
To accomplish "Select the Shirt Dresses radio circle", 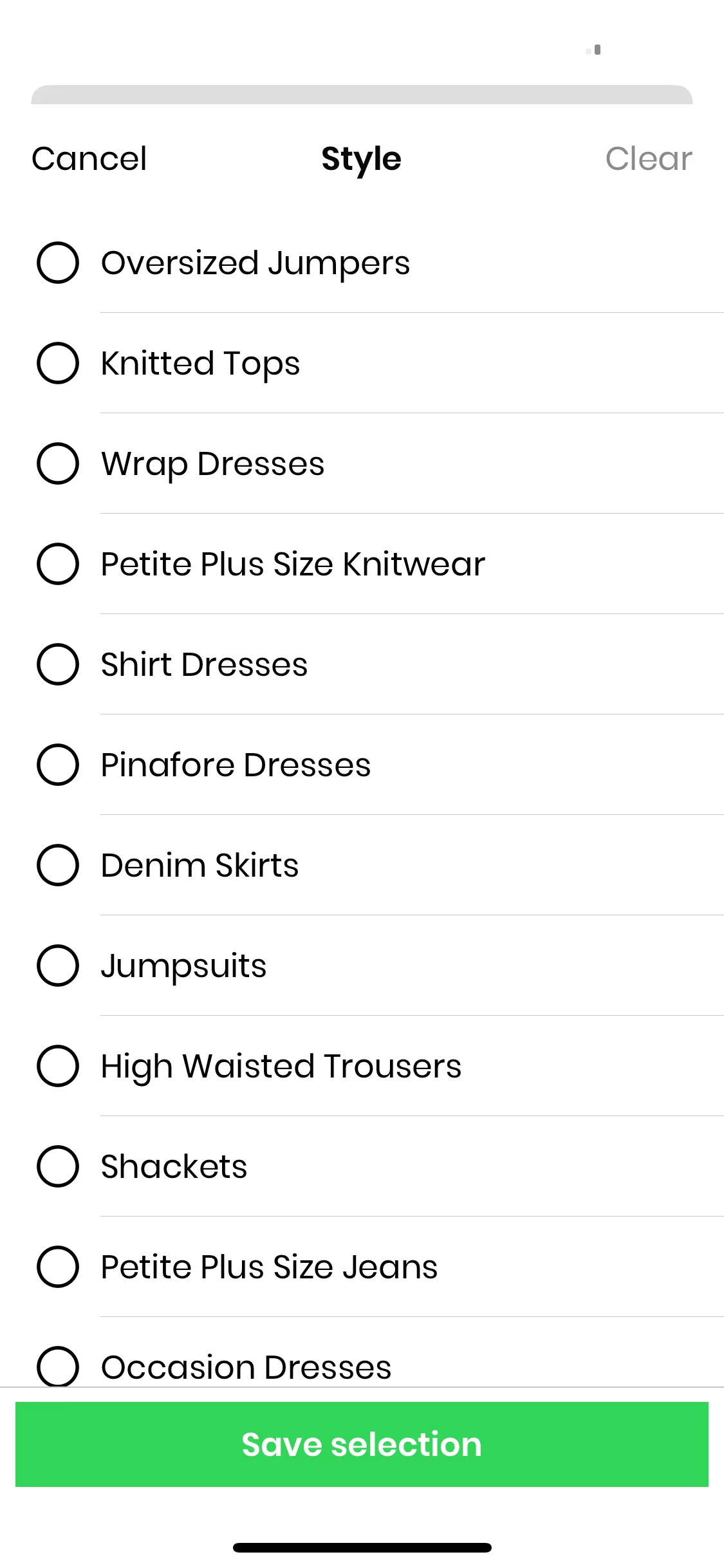I will pyautogui.click(x=58, y=664).
